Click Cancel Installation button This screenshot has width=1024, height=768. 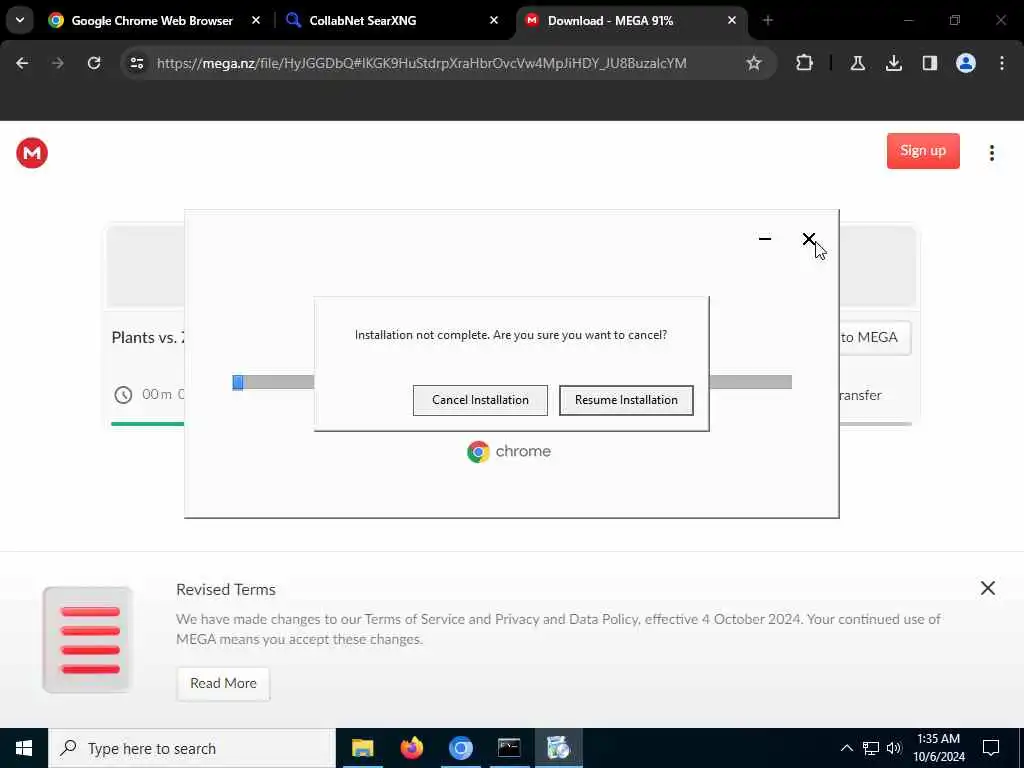click(x=480, y=400)
